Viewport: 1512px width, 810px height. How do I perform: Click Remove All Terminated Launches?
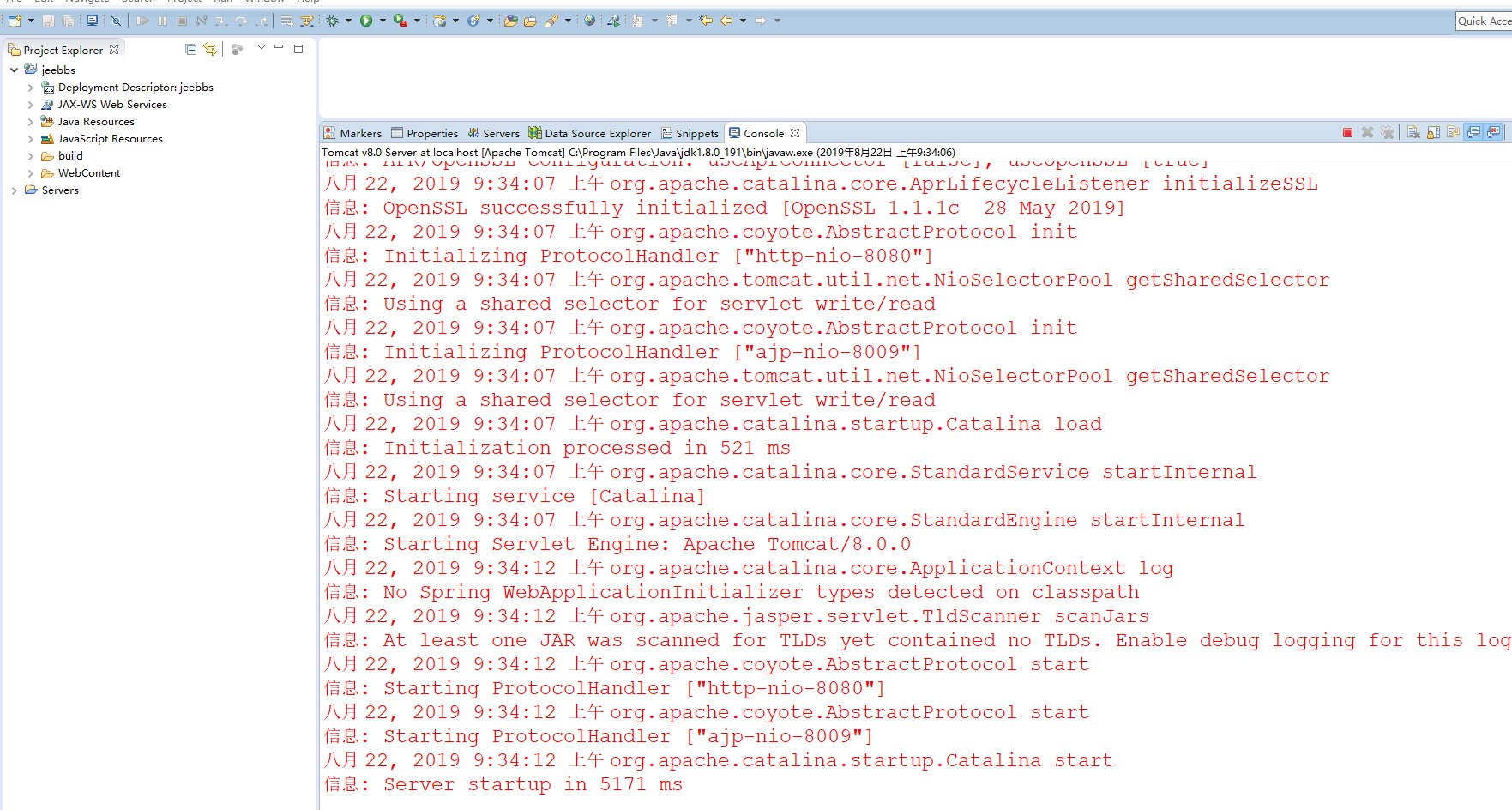click(1387, 132)
